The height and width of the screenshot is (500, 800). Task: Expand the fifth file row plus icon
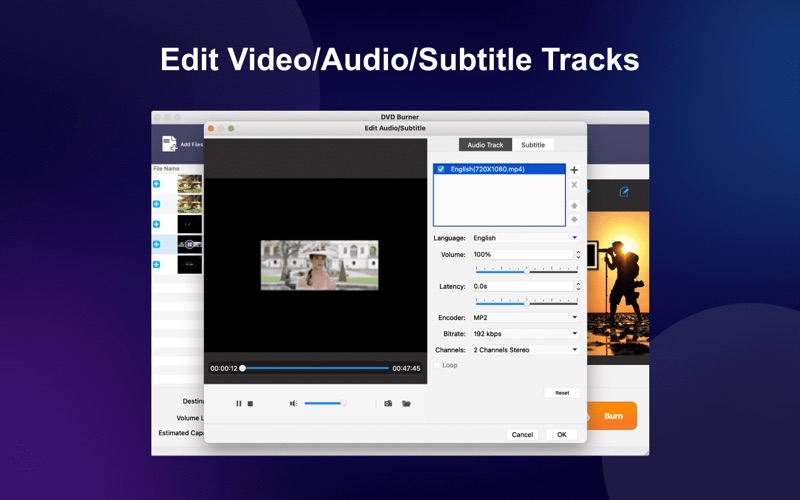pos(157,264)
